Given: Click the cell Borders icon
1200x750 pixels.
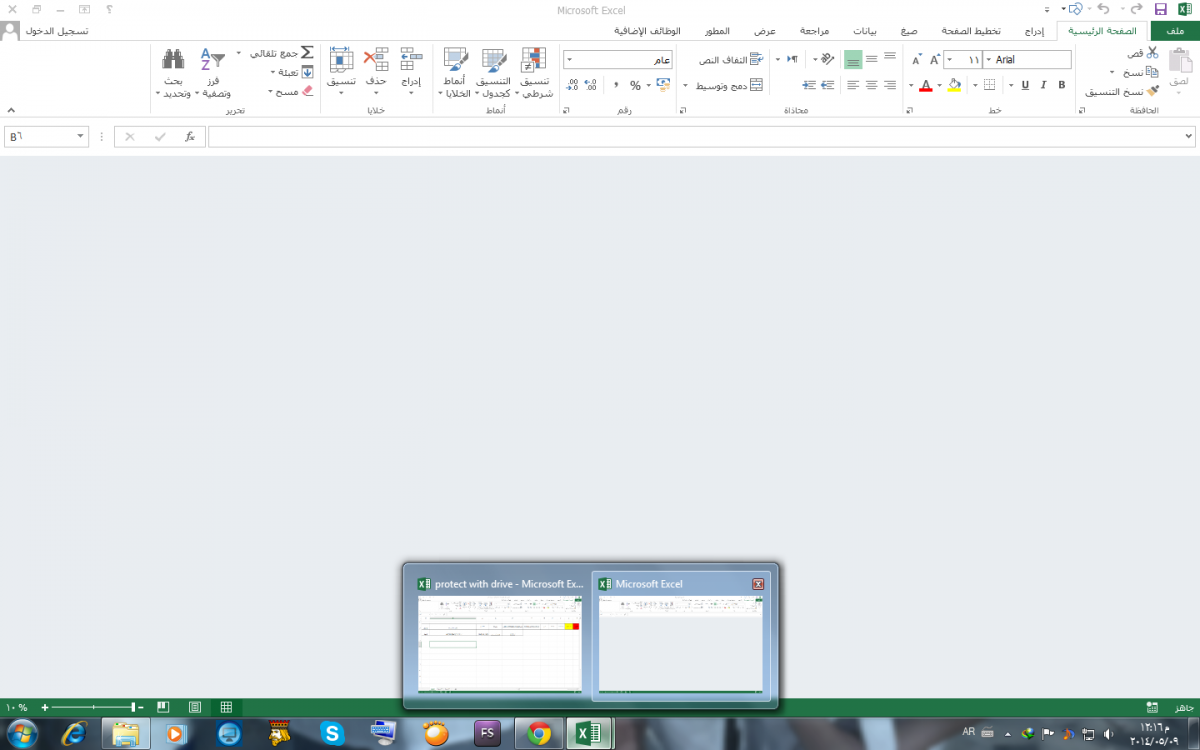Looking at the screenshot, I should click(989, 85).
